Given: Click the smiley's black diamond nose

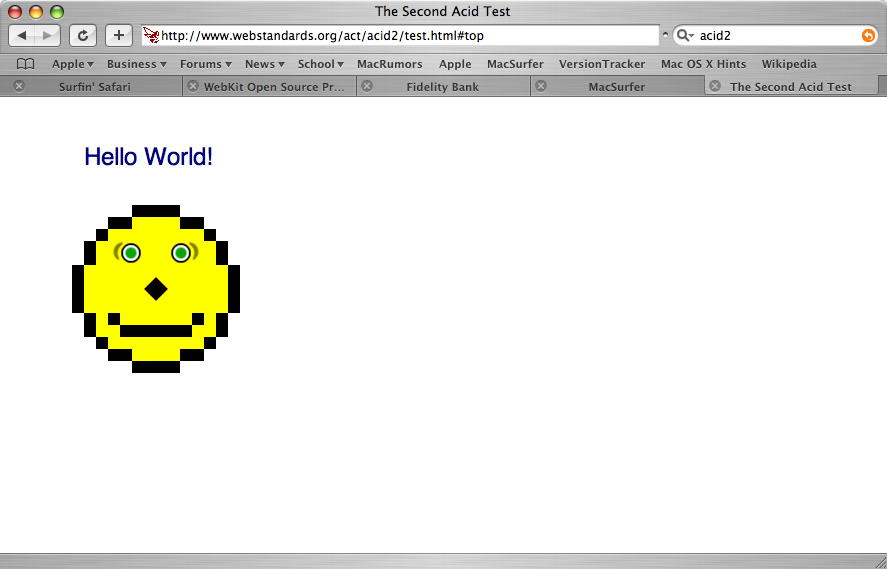Looking at the screenshot, I should [156, 289].
